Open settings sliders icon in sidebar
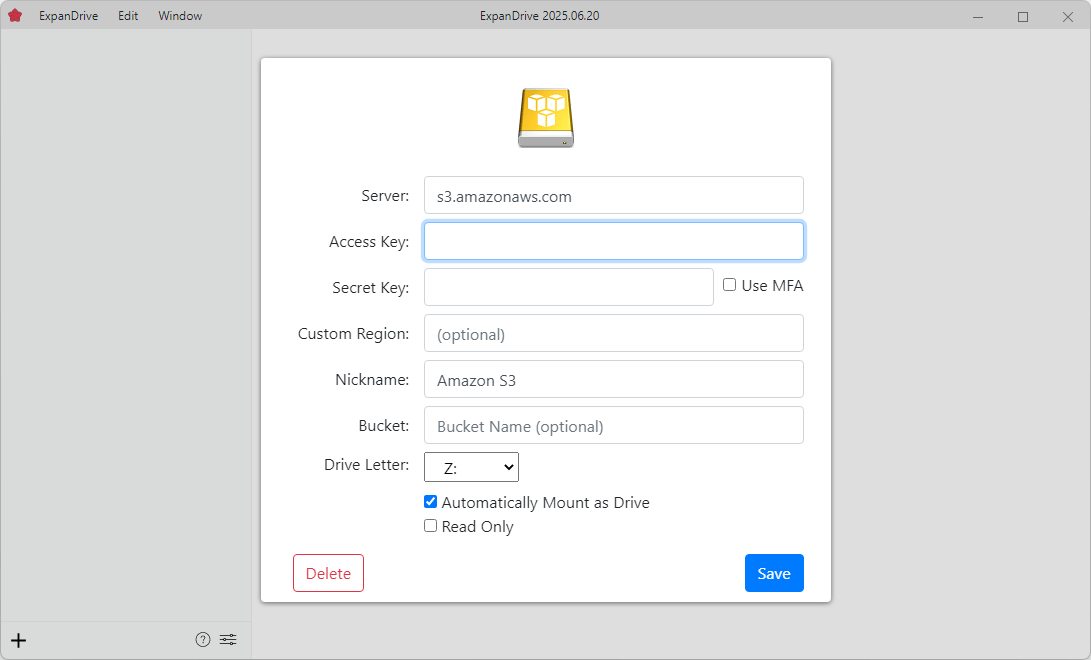This screenshot has width=1091, height=660. pos(228,640)
